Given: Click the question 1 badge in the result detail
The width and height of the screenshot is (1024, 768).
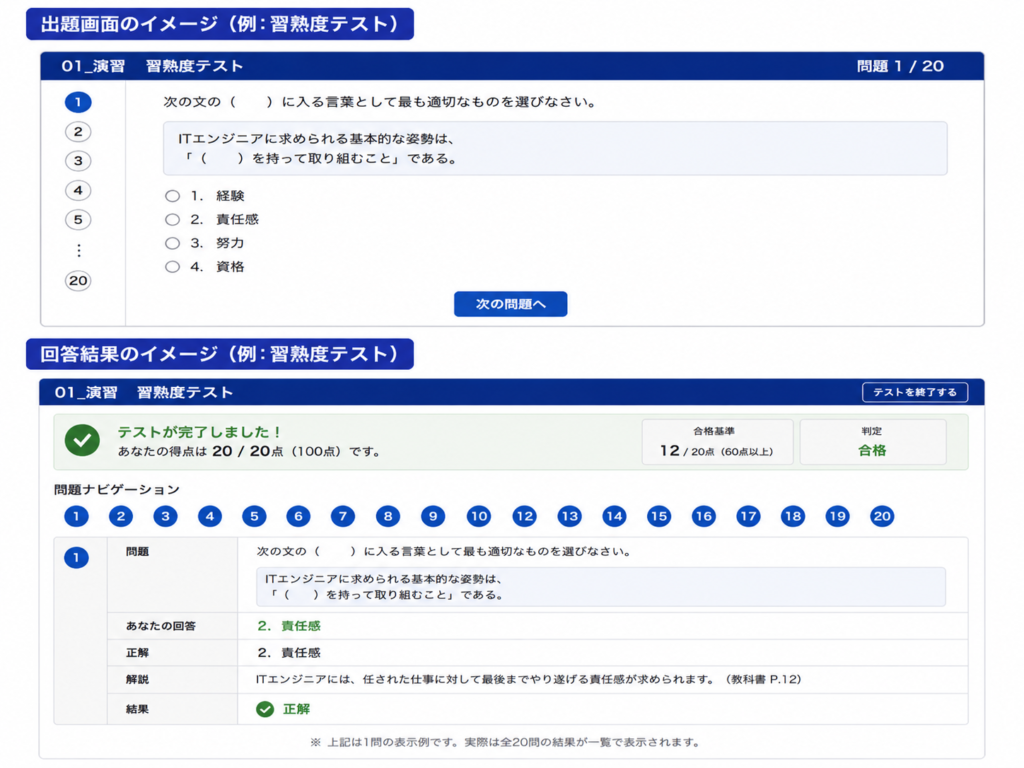Looking at the screenshot, I should point(76,558).
